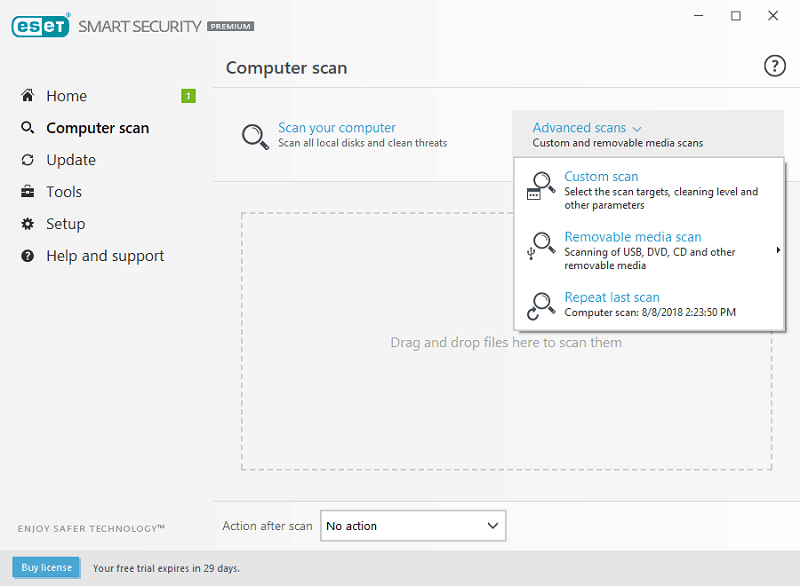Viewport: 800px width, 586px height.
Task: Choose Removable media scan
Action: (633, 237)
